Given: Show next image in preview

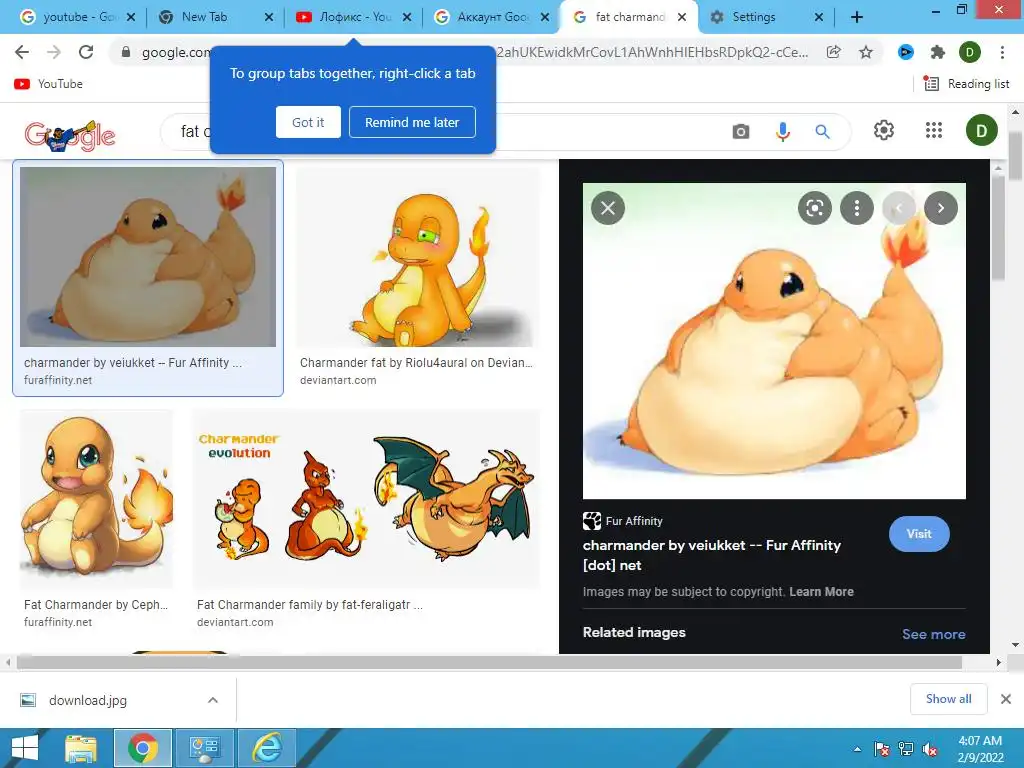Looking at the screenshot, I should click(x=941, y=208).
